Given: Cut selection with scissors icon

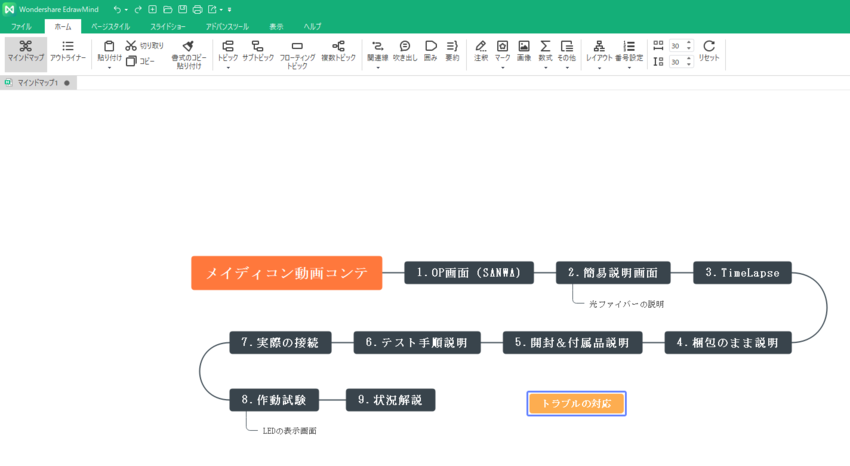Looking at the screenshot, I should pos(131,46).
